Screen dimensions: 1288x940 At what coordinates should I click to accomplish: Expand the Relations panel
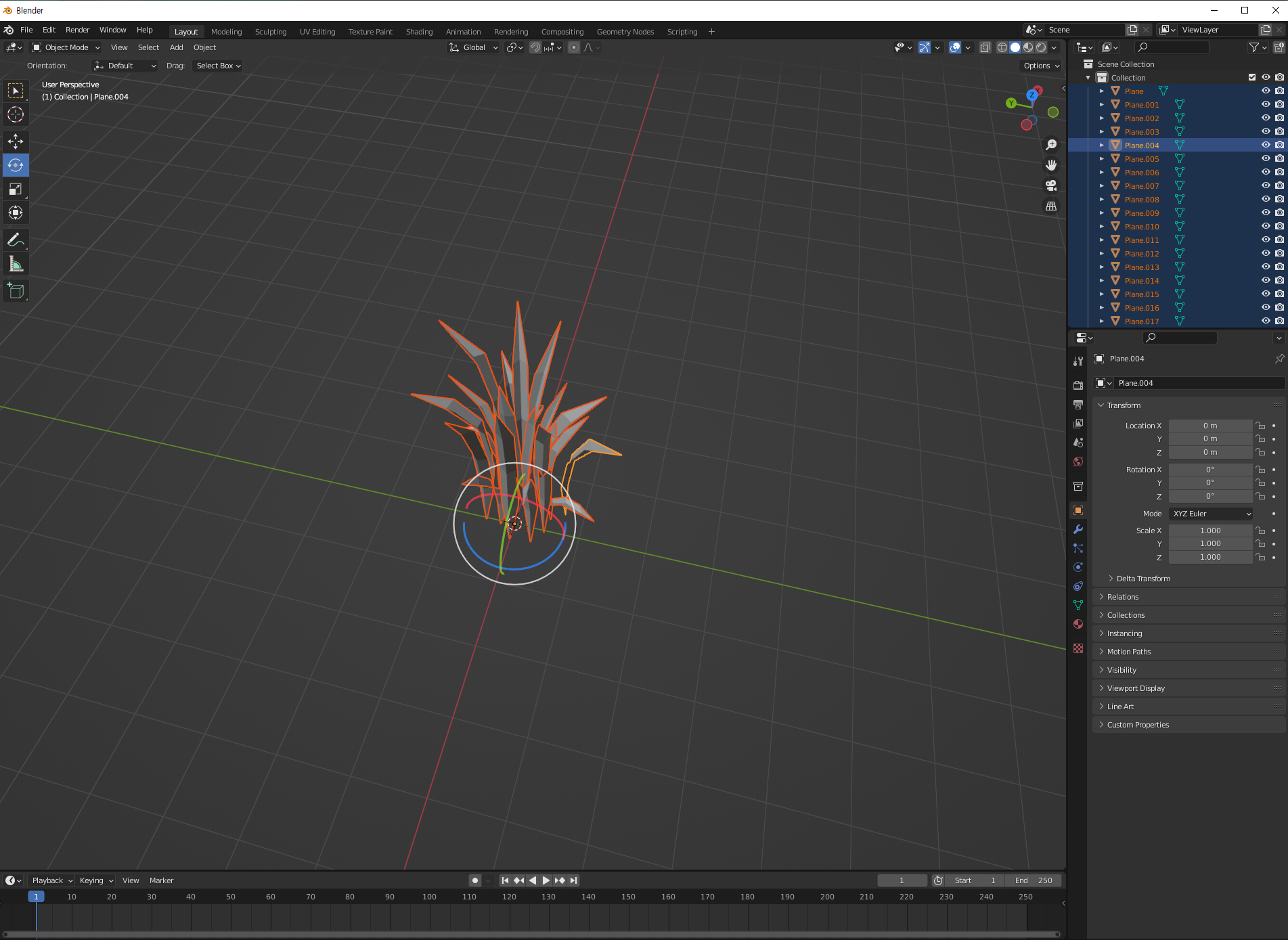click(1122, 597)
